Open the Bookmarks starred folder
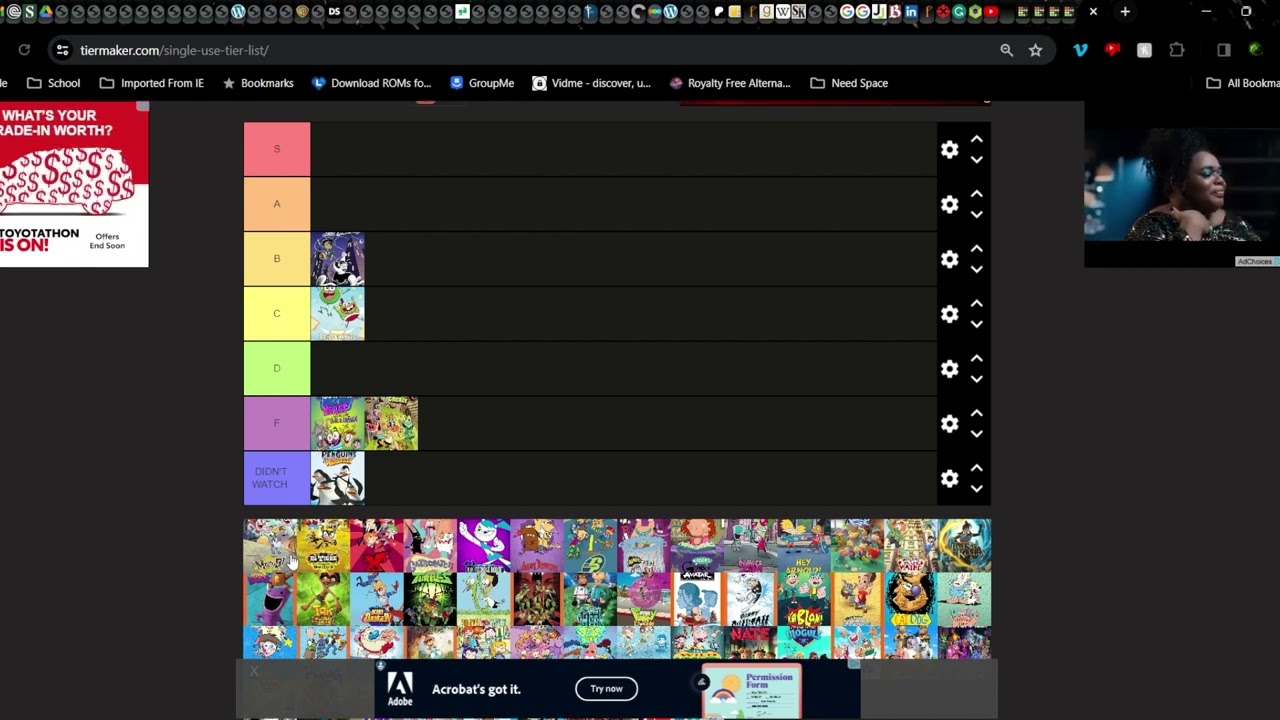Image resolution: width=1280 pixels, height=720 pixels. pyautogui.click(x=258, y=83)
